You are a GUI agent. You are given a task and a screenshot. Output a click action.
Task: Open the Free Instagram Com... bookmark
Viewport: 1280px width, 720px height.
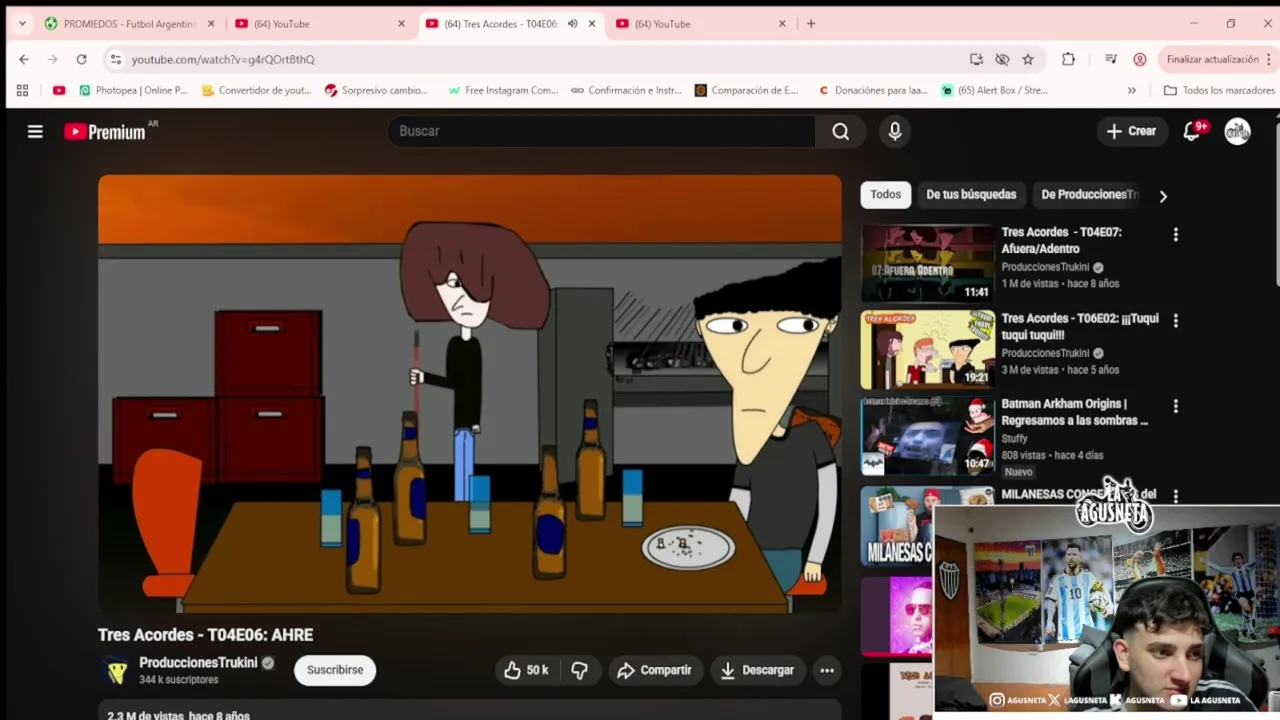503,90
